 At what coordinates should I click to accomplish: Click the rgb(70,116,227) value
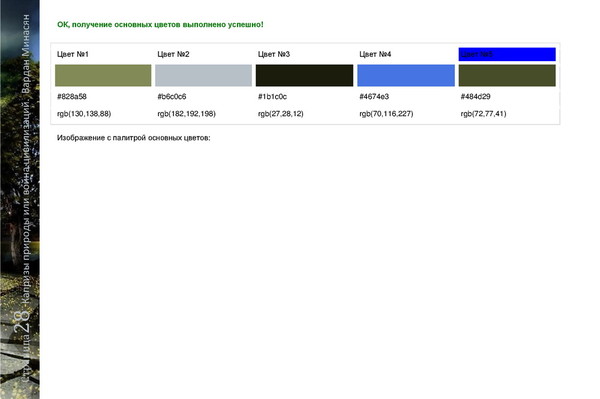[386, 114]
